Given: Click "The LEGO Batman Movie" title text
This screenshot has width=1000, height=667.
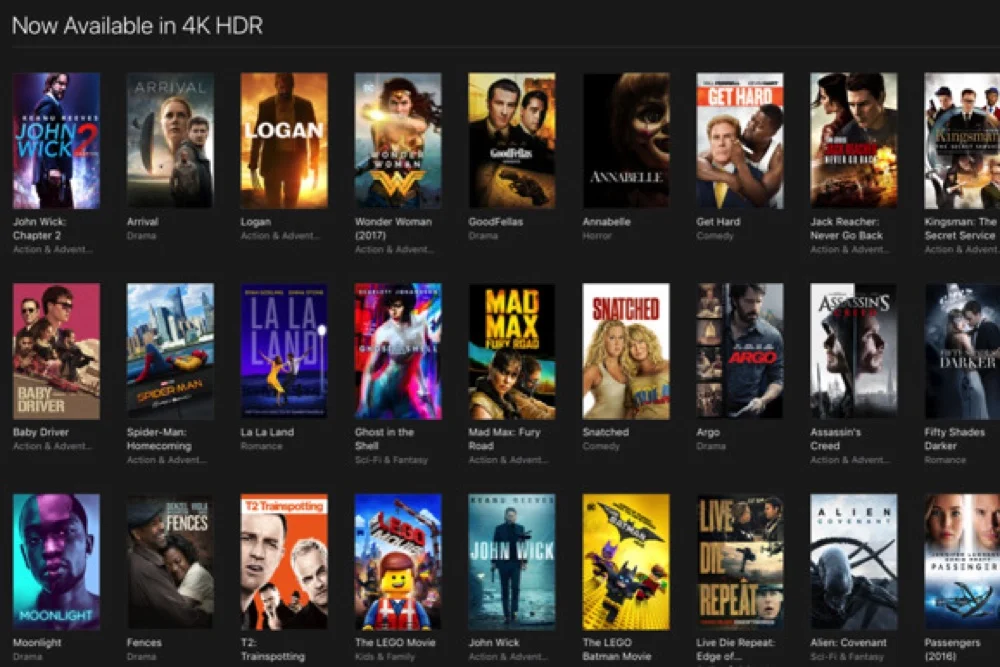Looking at the screenshot, I should 617,649.
